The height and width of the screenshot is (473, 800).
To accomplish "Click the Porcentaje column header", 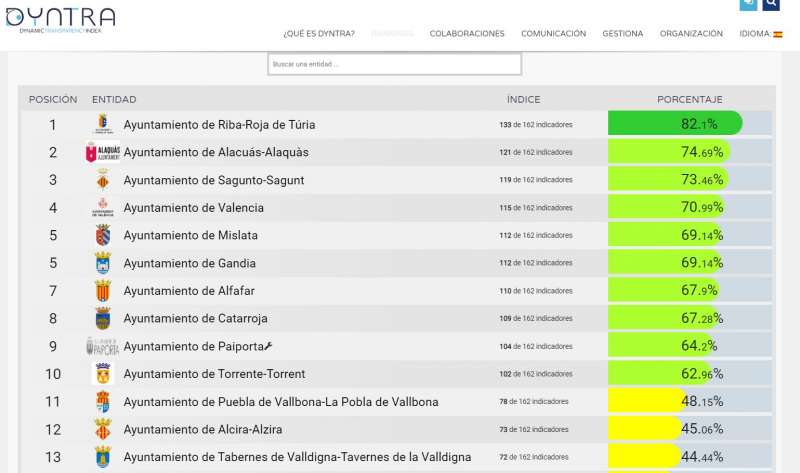I will tap(690, 99).
